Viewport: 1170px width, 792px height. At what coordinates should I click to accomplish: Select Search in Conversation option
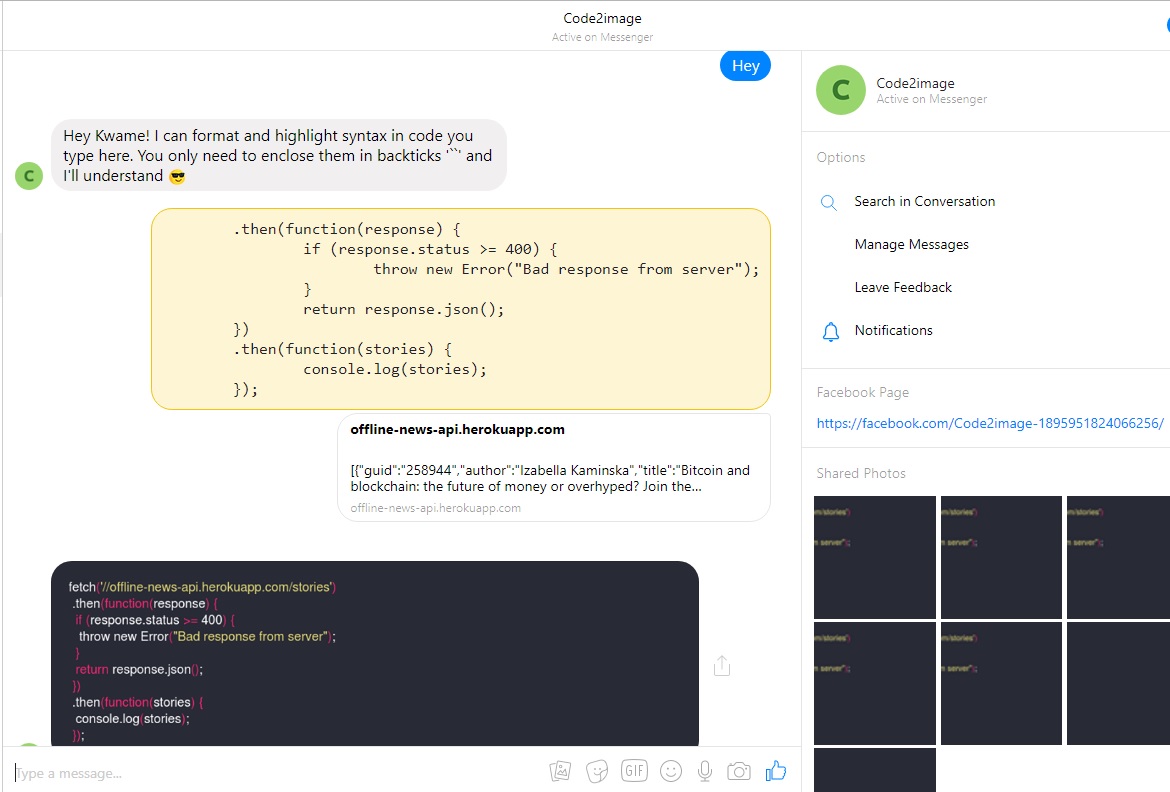tap(925, 202)
